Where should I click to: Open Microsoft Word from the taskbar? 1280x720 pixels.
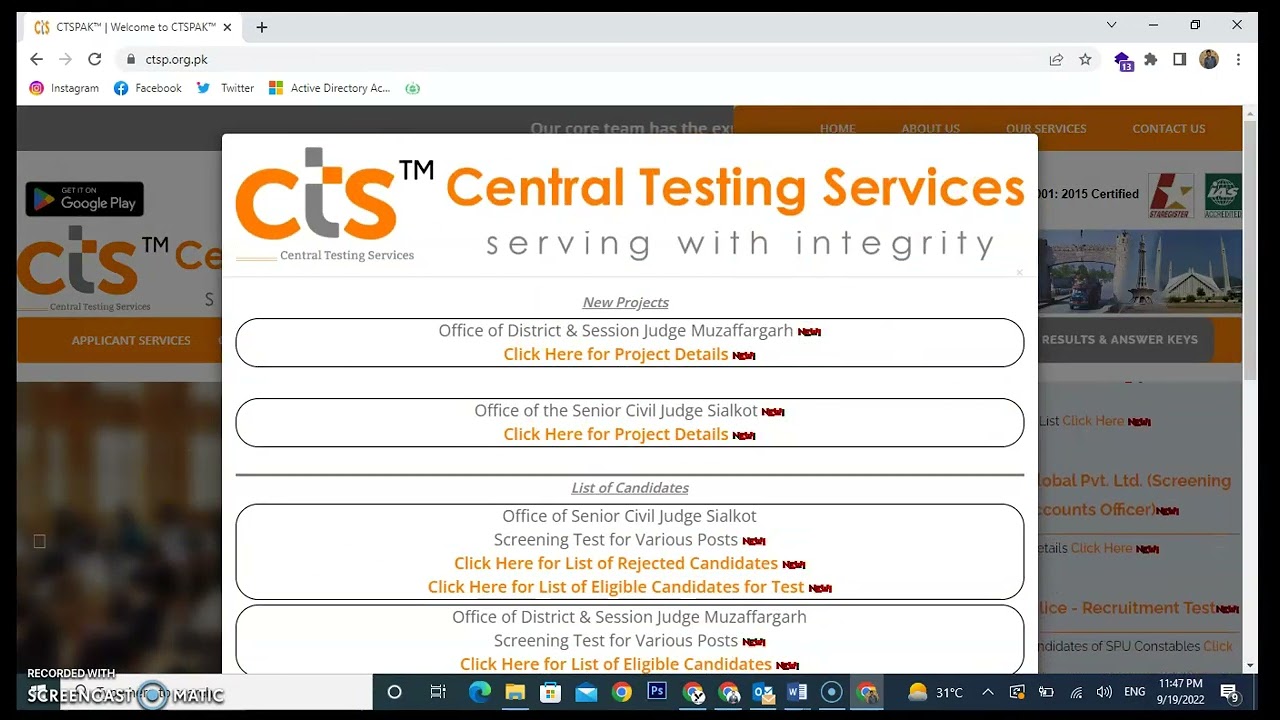(x=797, y=692)
